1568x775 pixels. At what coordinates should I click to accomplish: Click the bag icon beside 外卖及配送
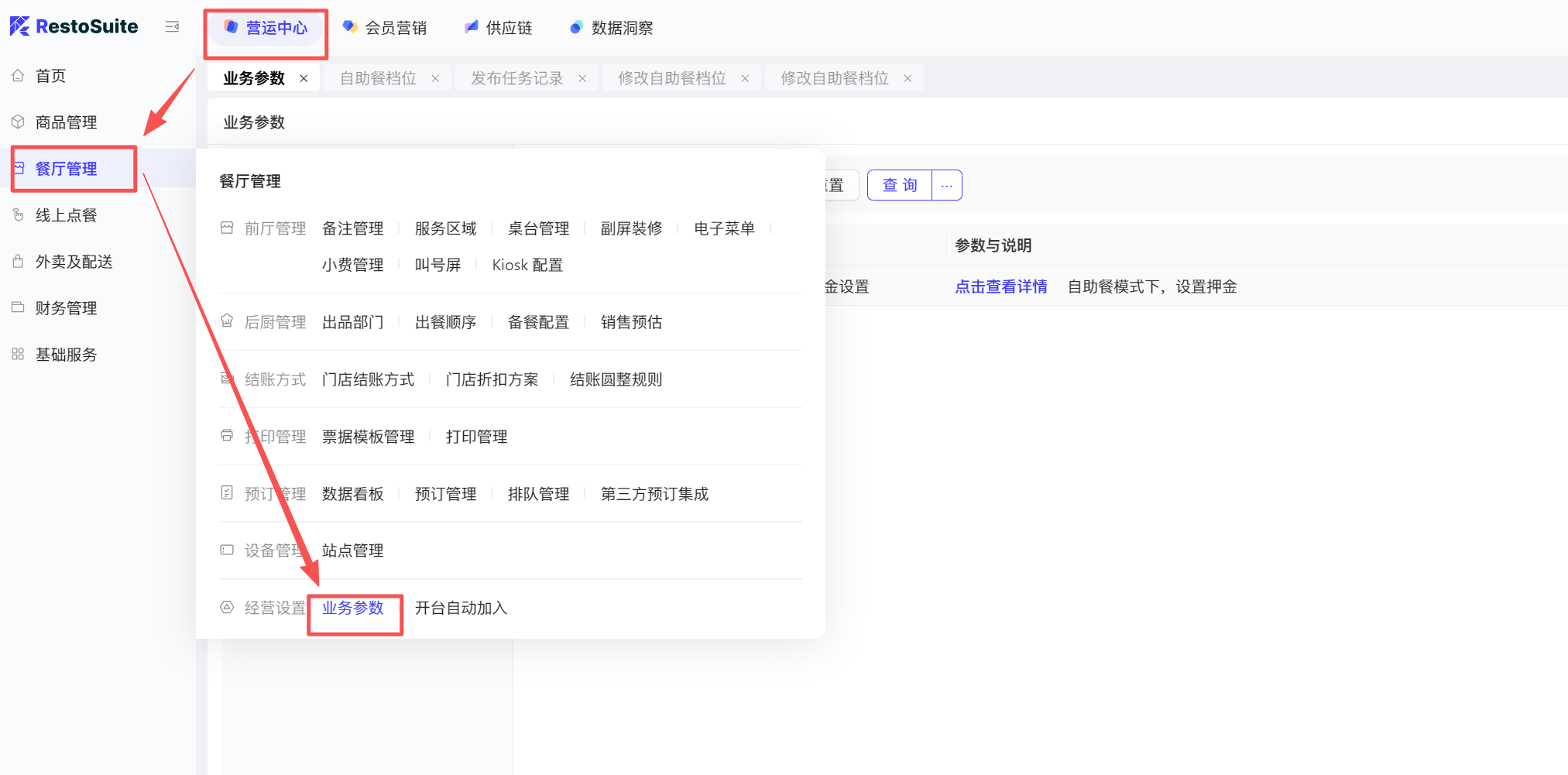pyautogui.click(x=19, y=262)
